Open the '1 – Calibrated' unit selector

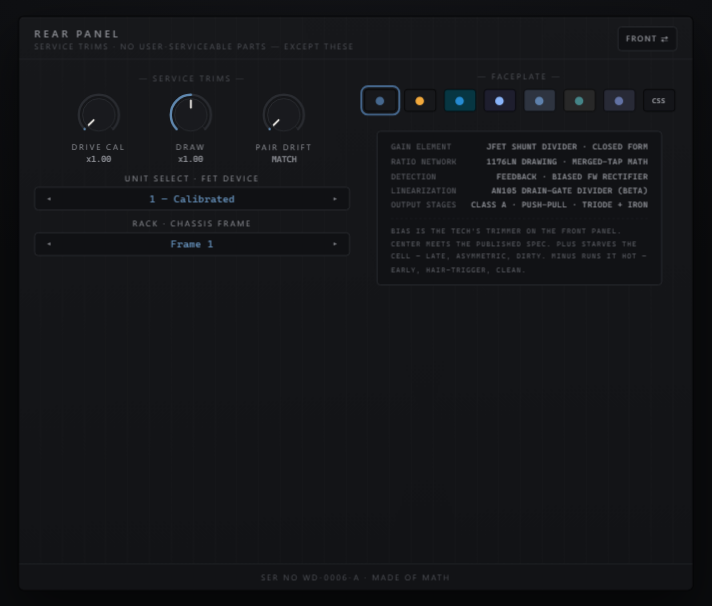click(x=192, y=199)
